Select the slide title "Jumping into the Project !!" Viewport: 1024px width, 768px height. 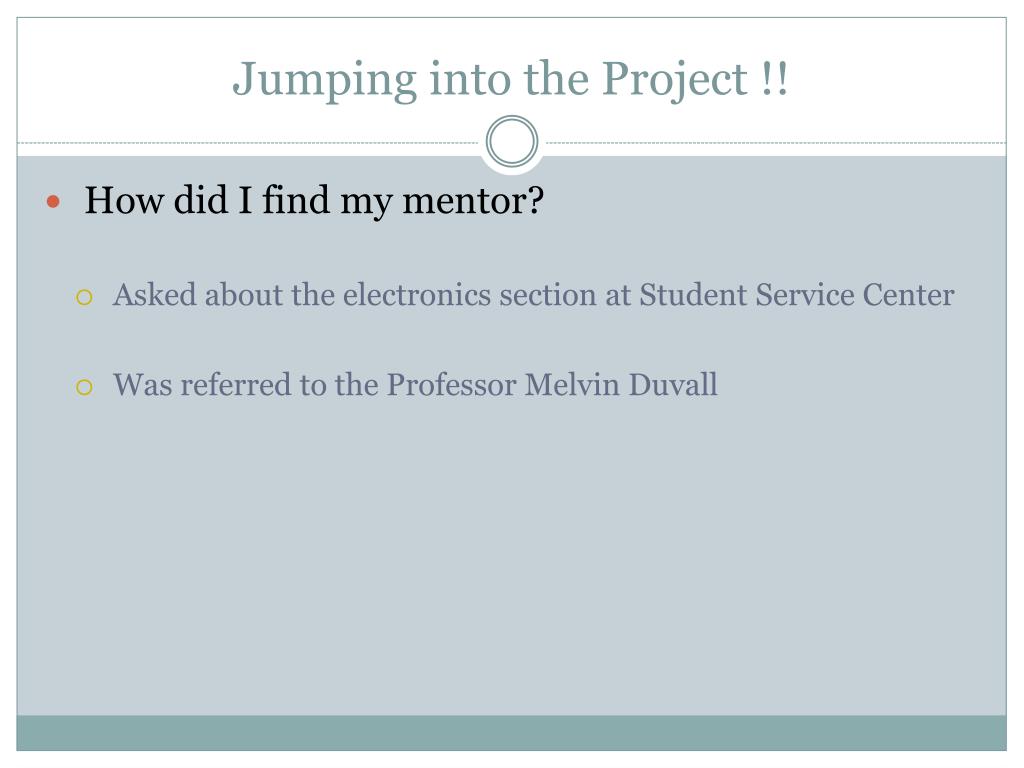click(x=511, y=80)
